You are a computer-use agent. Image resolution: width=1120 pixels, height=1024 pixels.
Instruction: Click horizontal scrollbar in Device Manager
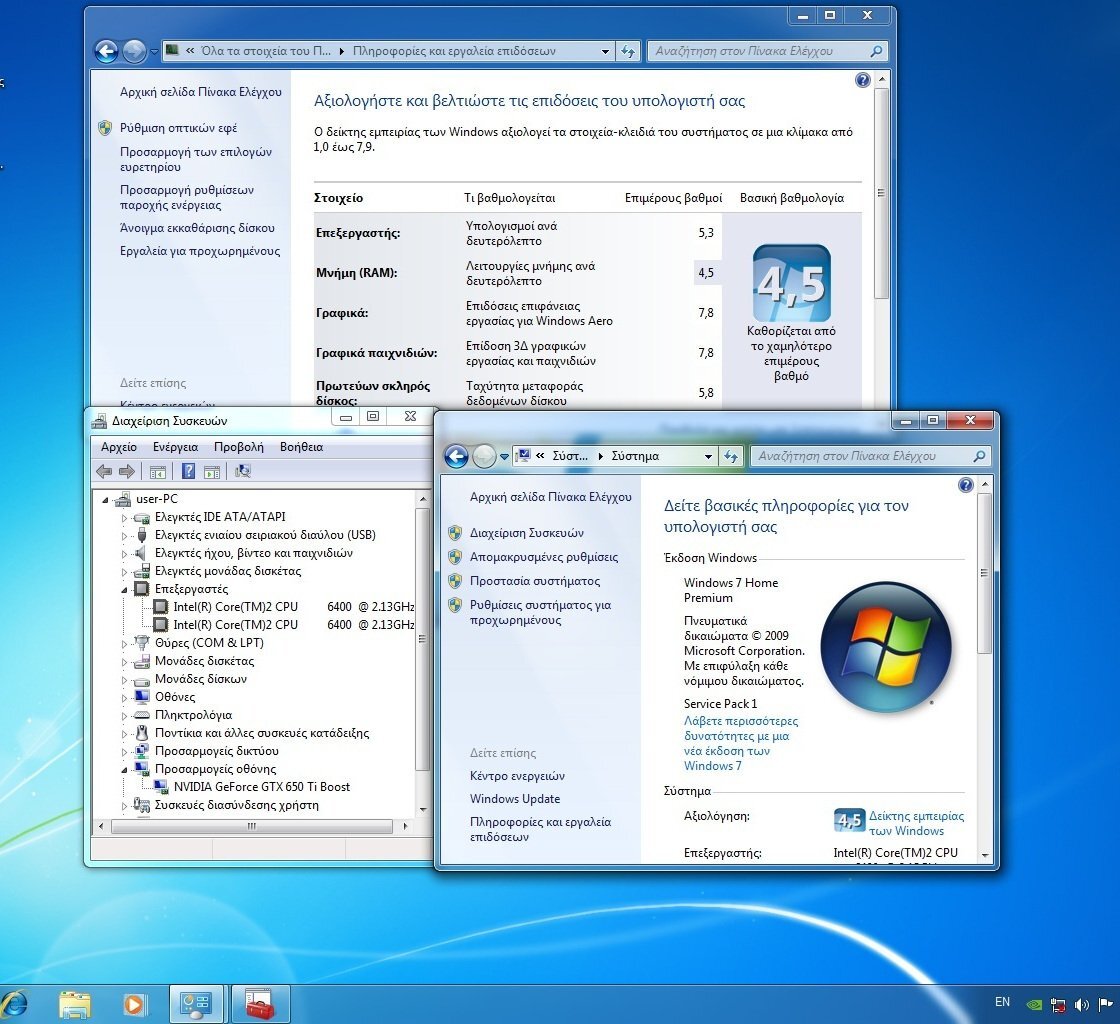pos(251,826)
